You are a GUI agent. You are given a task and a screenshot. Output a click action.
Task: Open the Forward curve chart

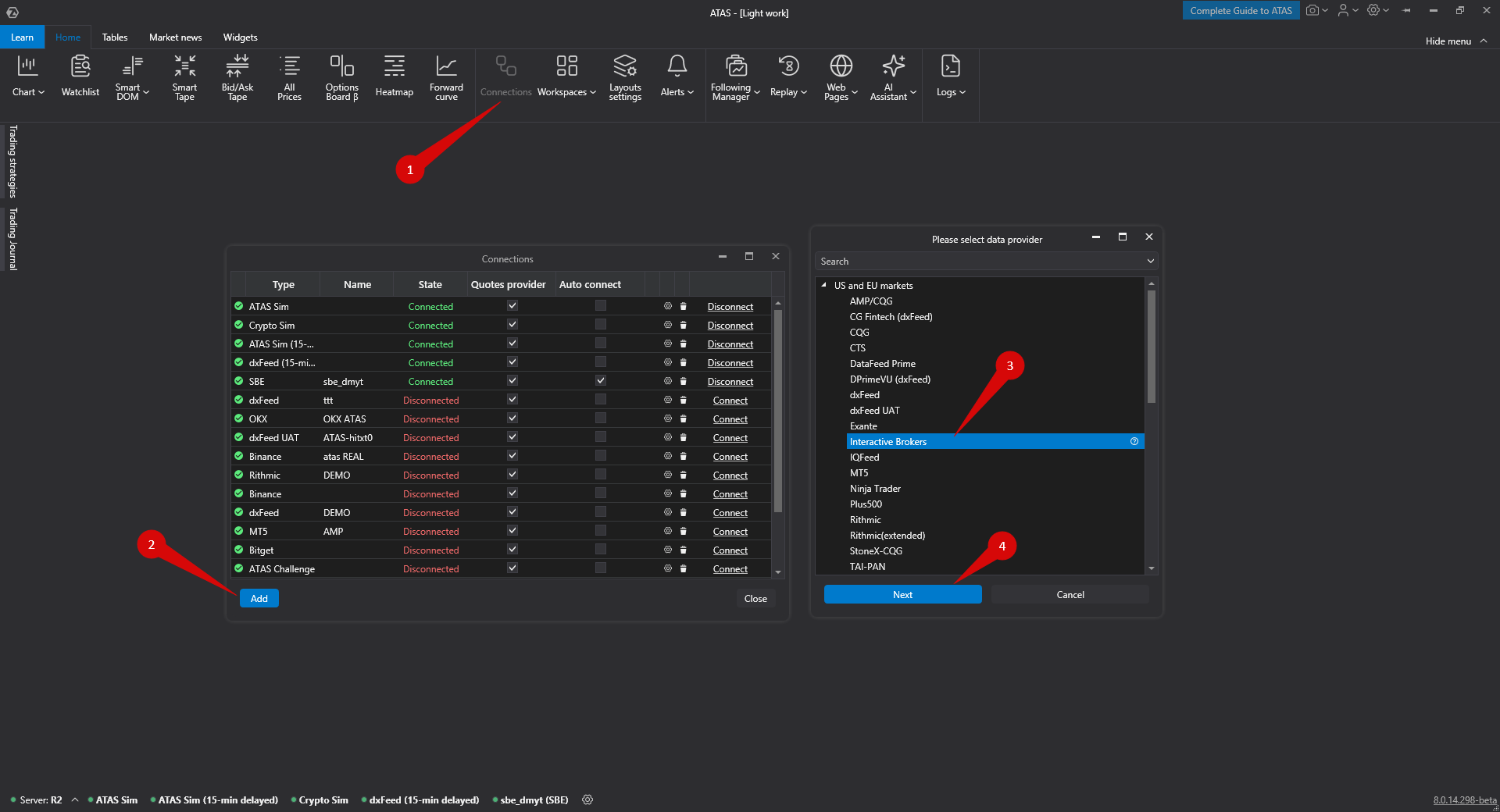click(x=446, y=77)
